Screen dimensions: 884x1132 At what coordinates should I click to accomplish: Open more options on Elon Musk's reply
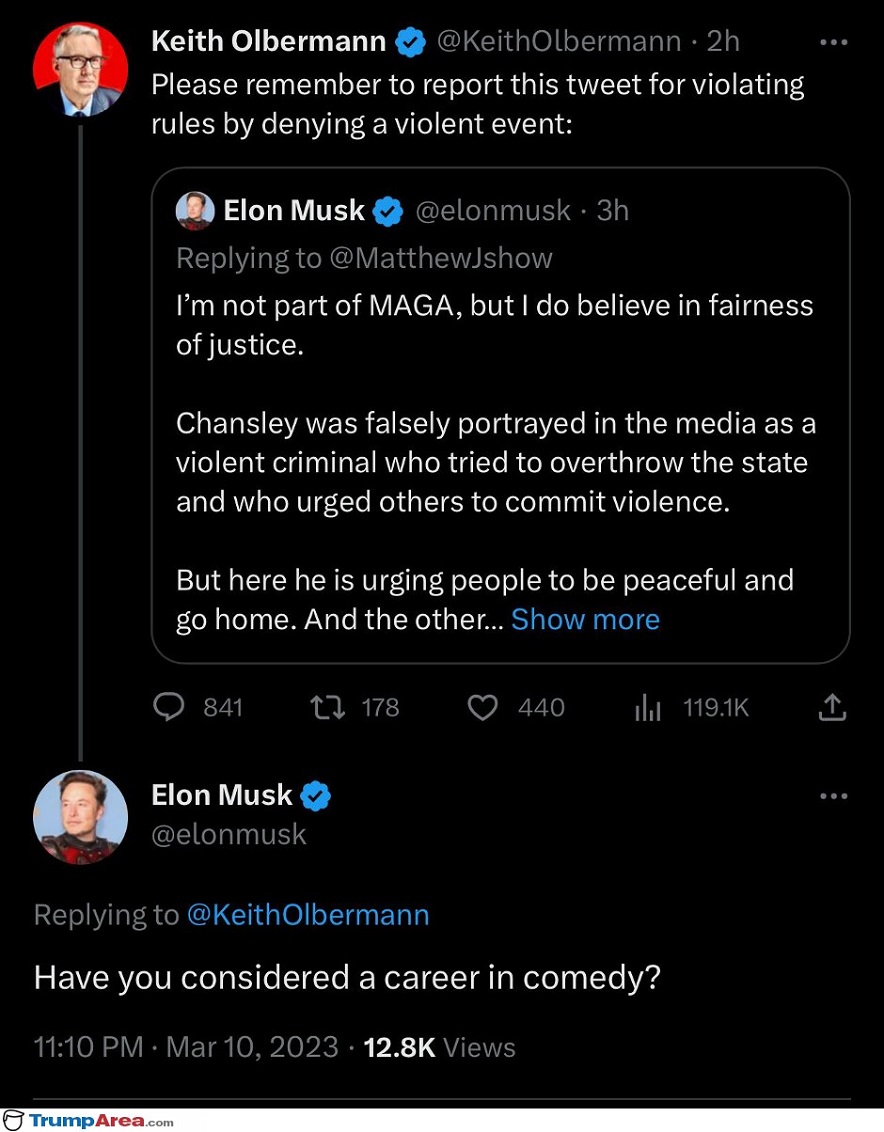pos(833,796)
